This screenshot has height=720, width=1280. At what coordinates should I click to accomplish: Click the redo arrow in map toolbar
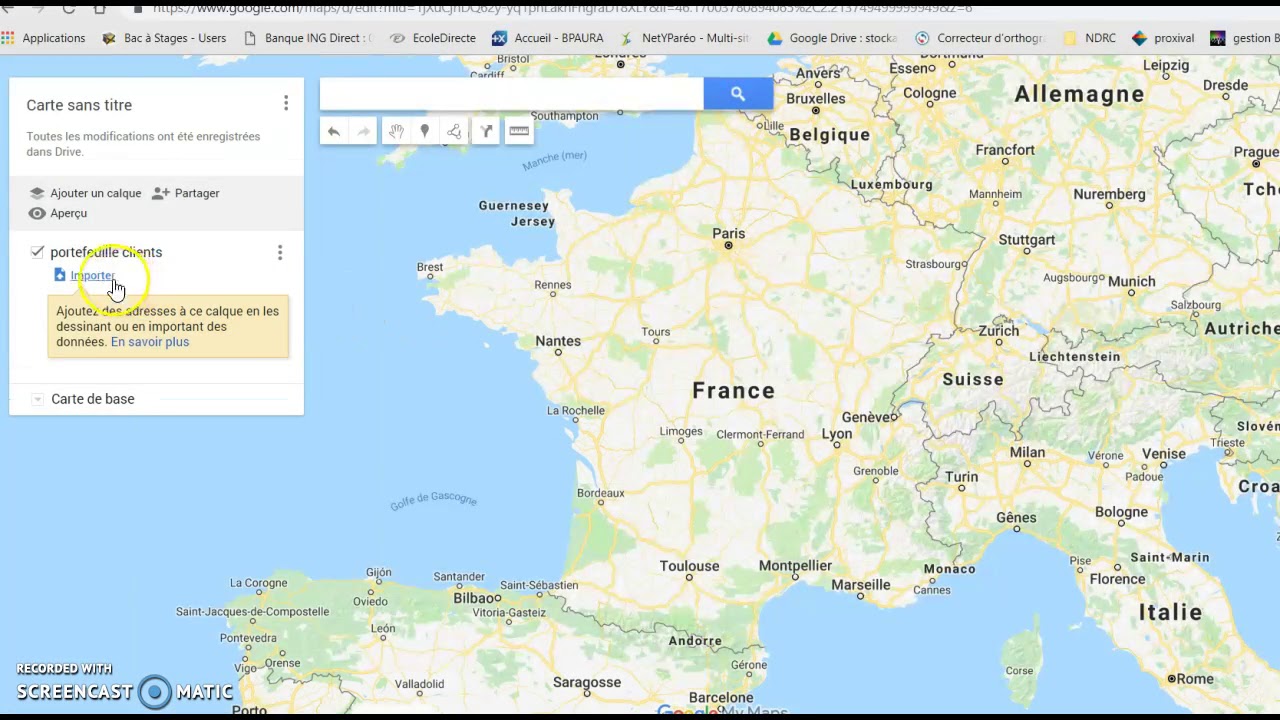(363, 132)
